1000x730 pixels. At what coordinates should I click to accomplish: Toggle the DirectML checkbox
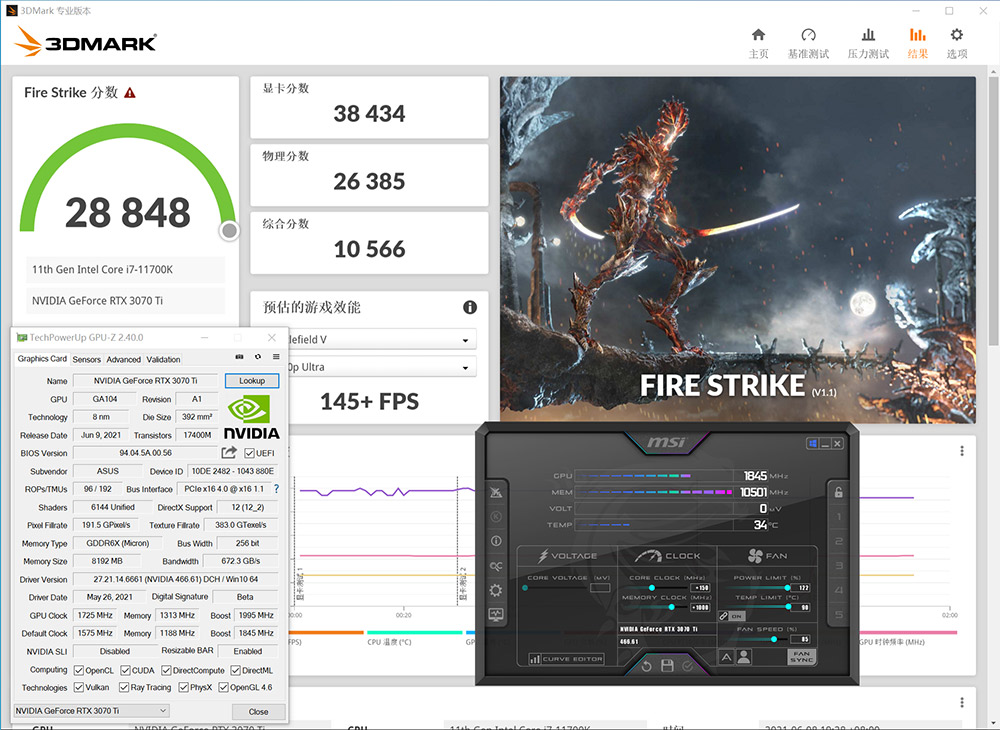(235, 670)
